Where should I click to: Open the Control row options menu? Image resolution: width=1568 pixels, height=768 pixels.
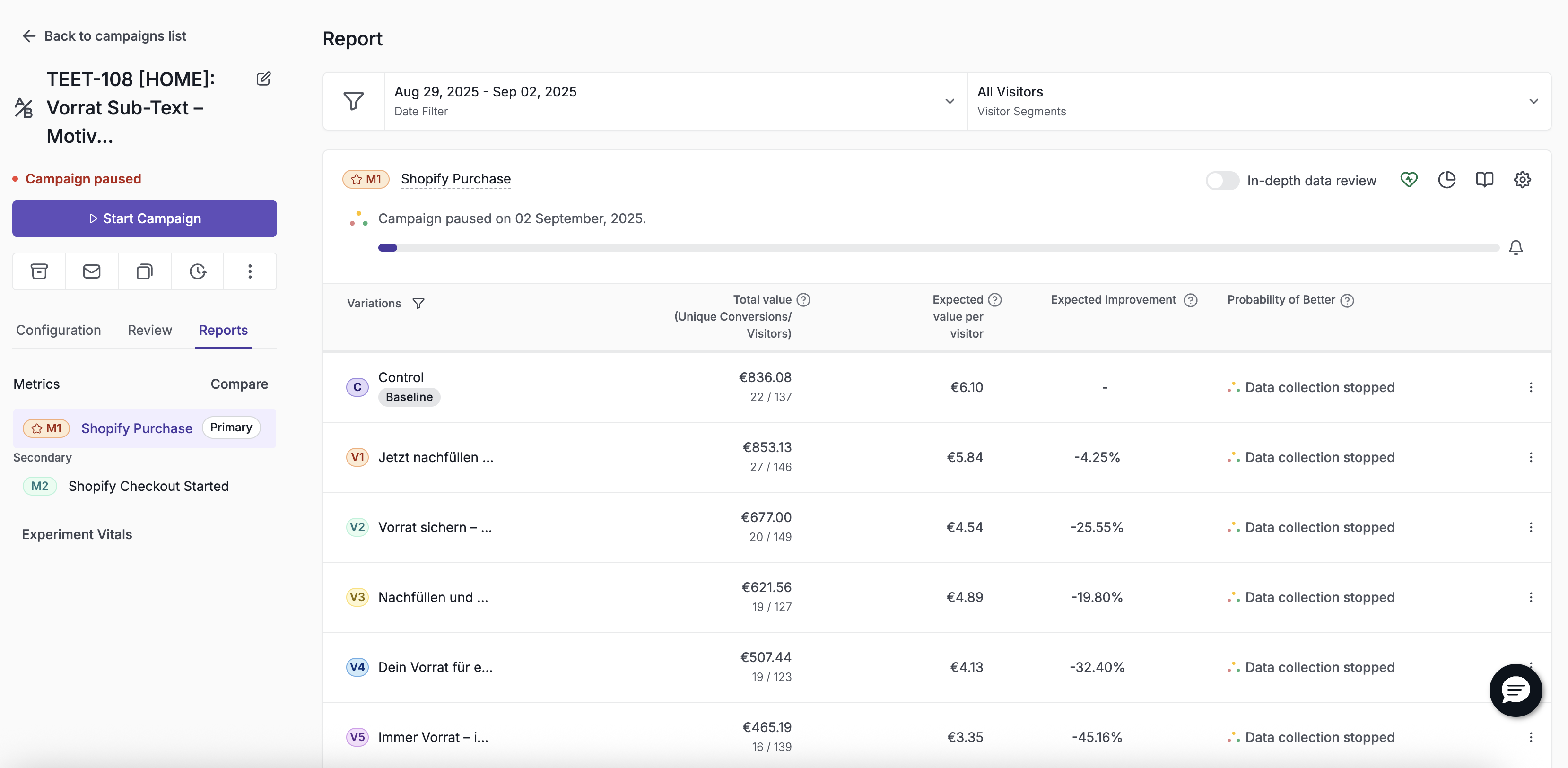tap(1530, 388)
